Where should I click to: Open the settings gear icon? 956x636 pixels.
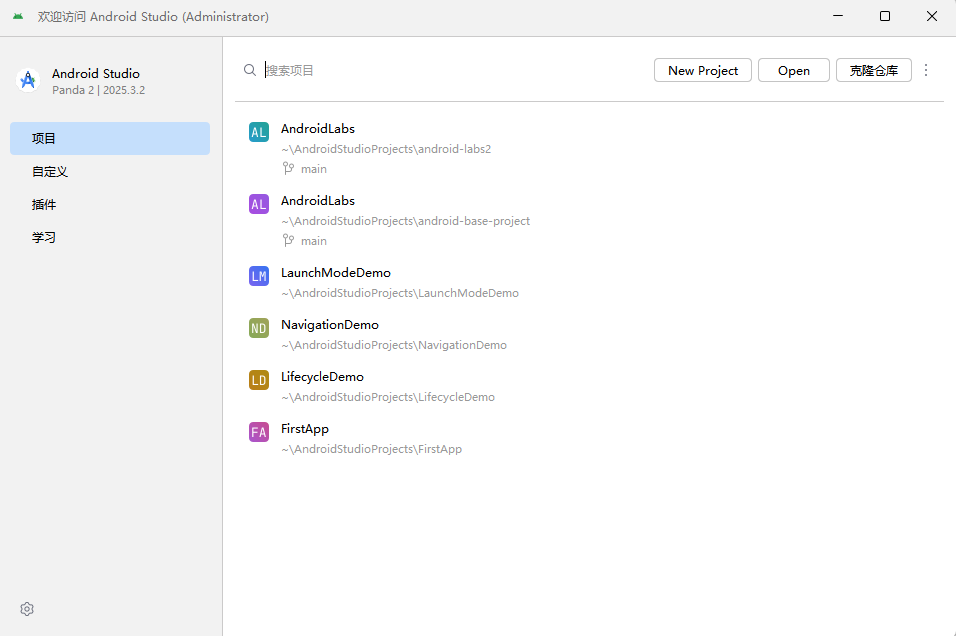click(27, 609)
